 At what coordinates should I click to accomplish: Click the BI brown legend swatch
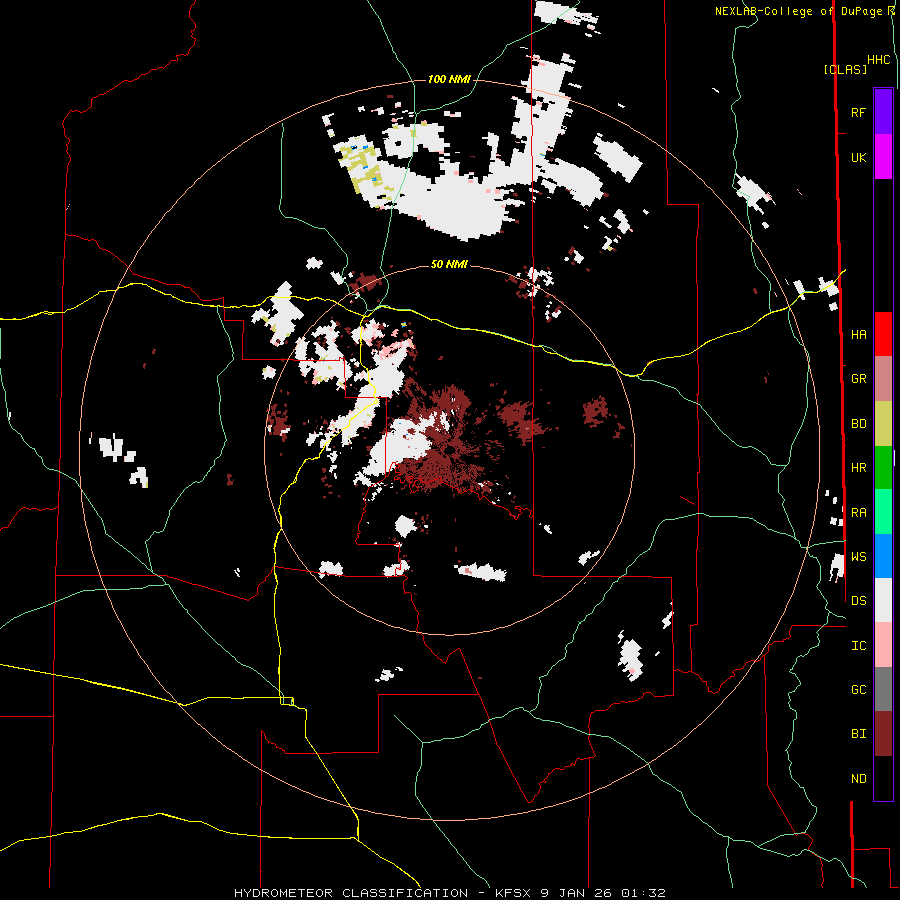[x=883, y=734]
